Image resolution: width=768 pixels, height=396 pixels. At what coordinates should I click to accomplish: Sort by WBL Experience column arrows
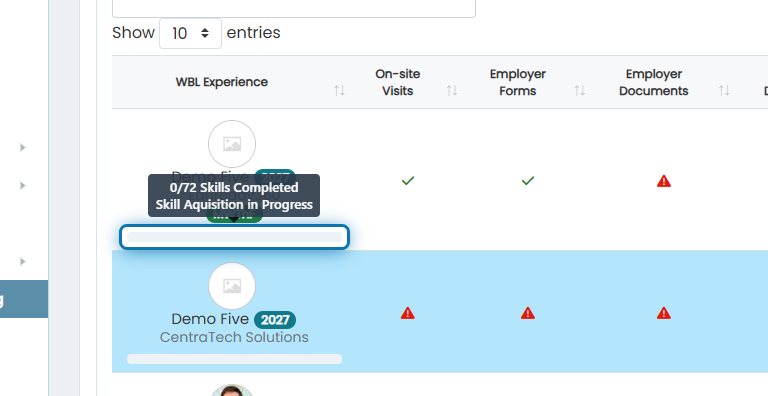click(339, 90)
